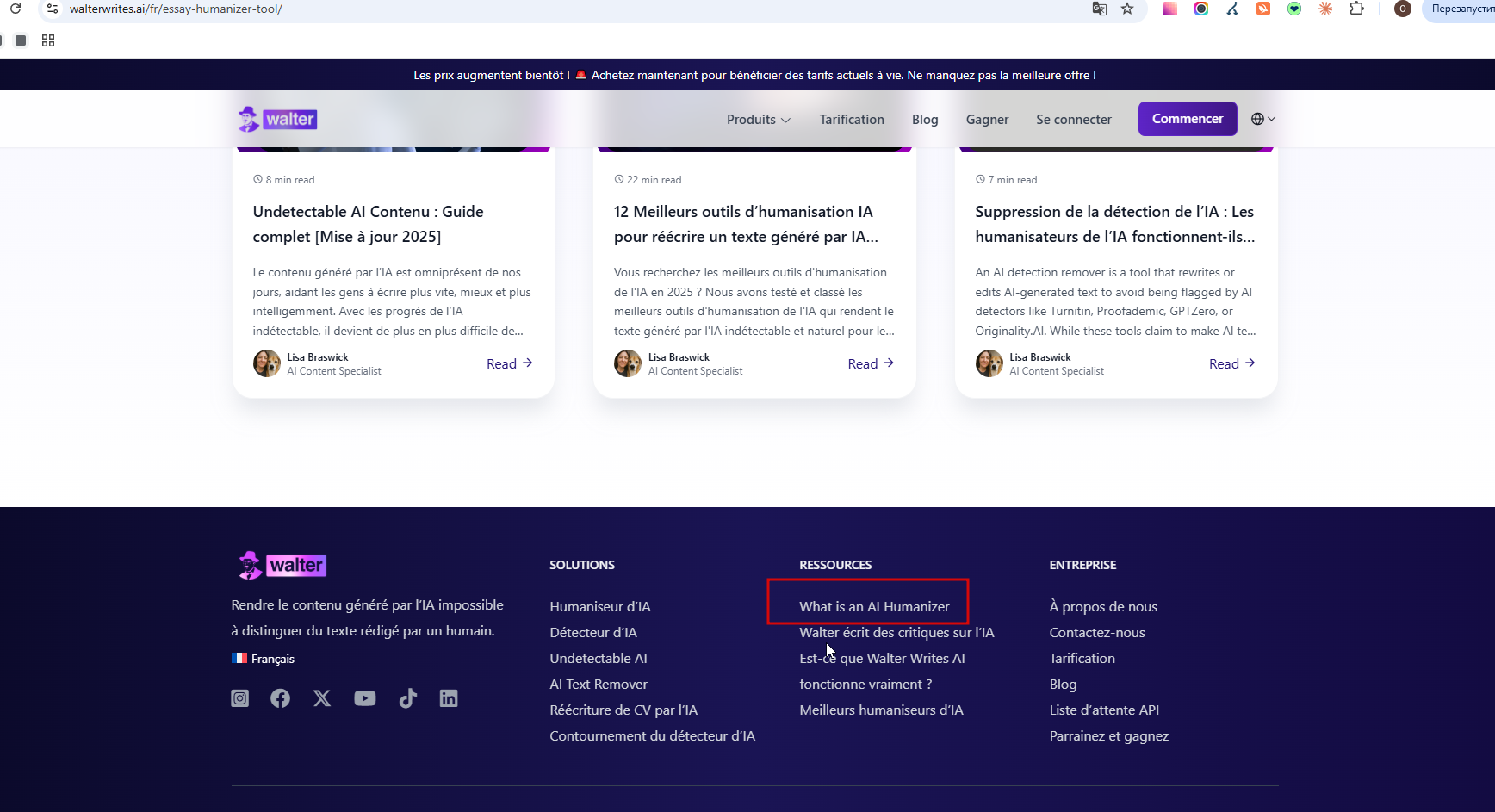1495x812 pixels.
Task: Open article 'Suppression de la détection de l'IA'
Action: 1115,224
